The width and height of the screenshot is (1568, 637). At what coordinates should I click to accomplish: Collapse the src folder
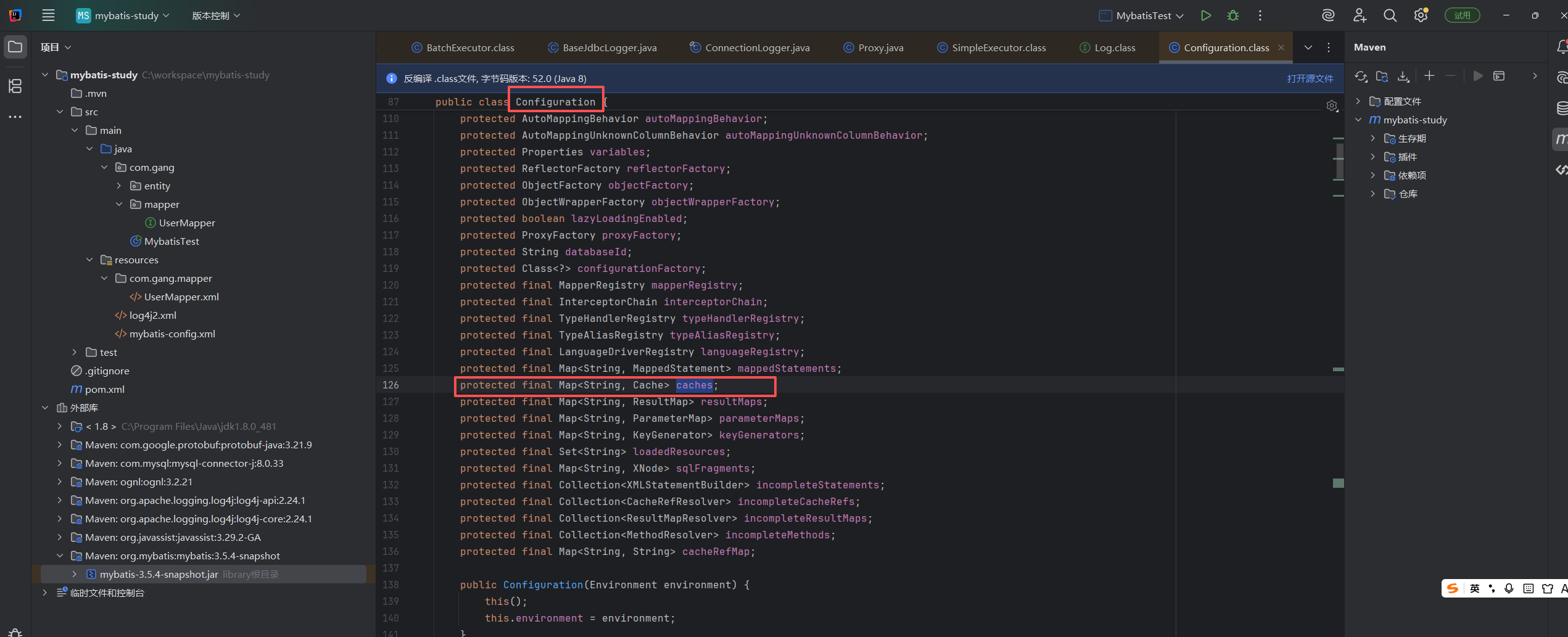60,112
